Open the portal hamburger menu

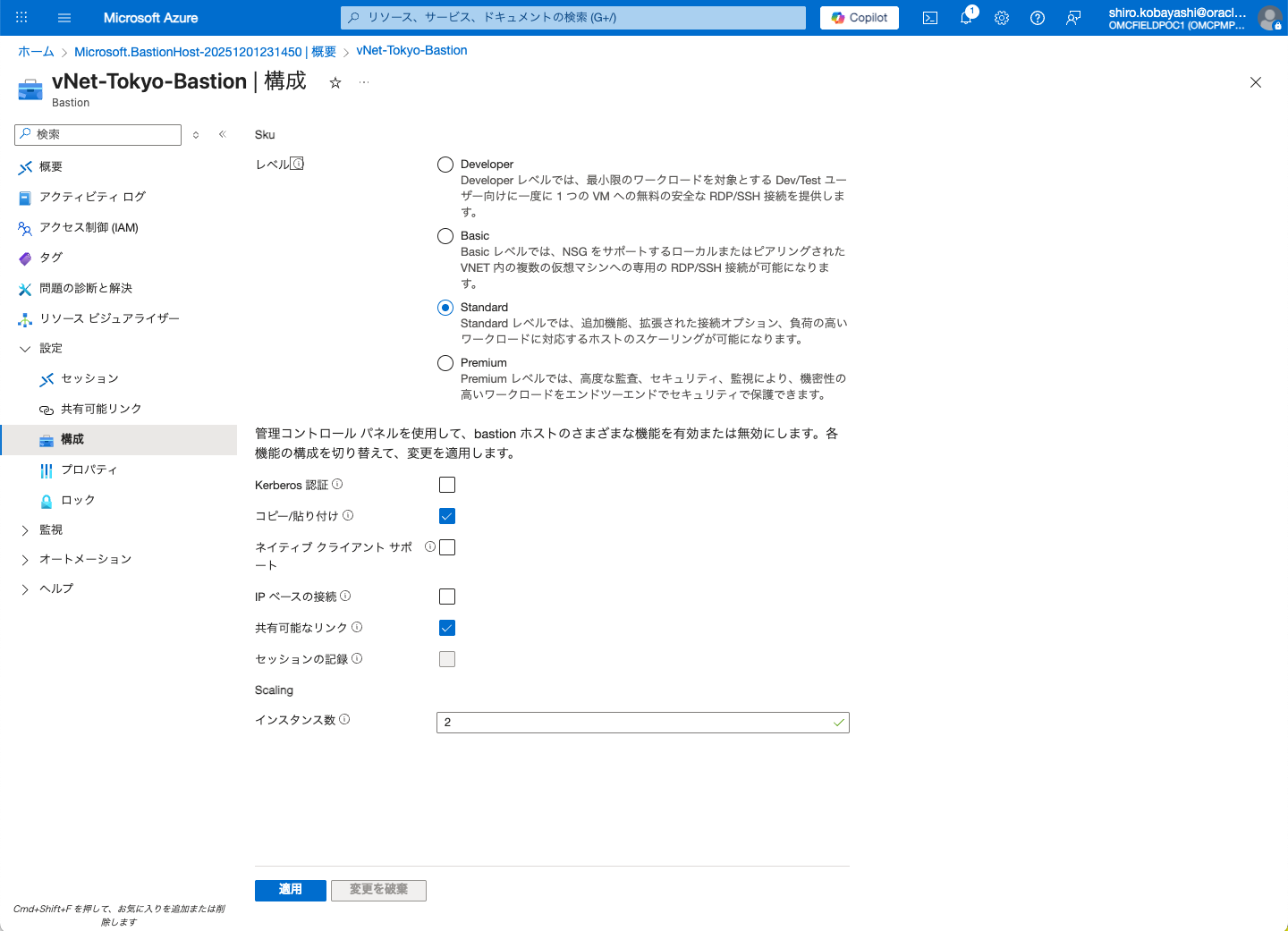tap(64, 17)
